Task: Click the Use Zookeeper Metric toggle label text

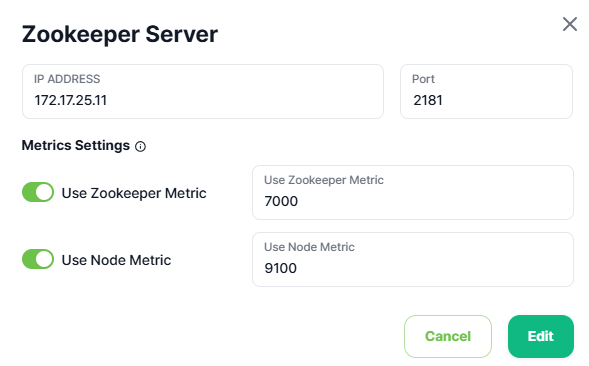Action: point(134,193)
